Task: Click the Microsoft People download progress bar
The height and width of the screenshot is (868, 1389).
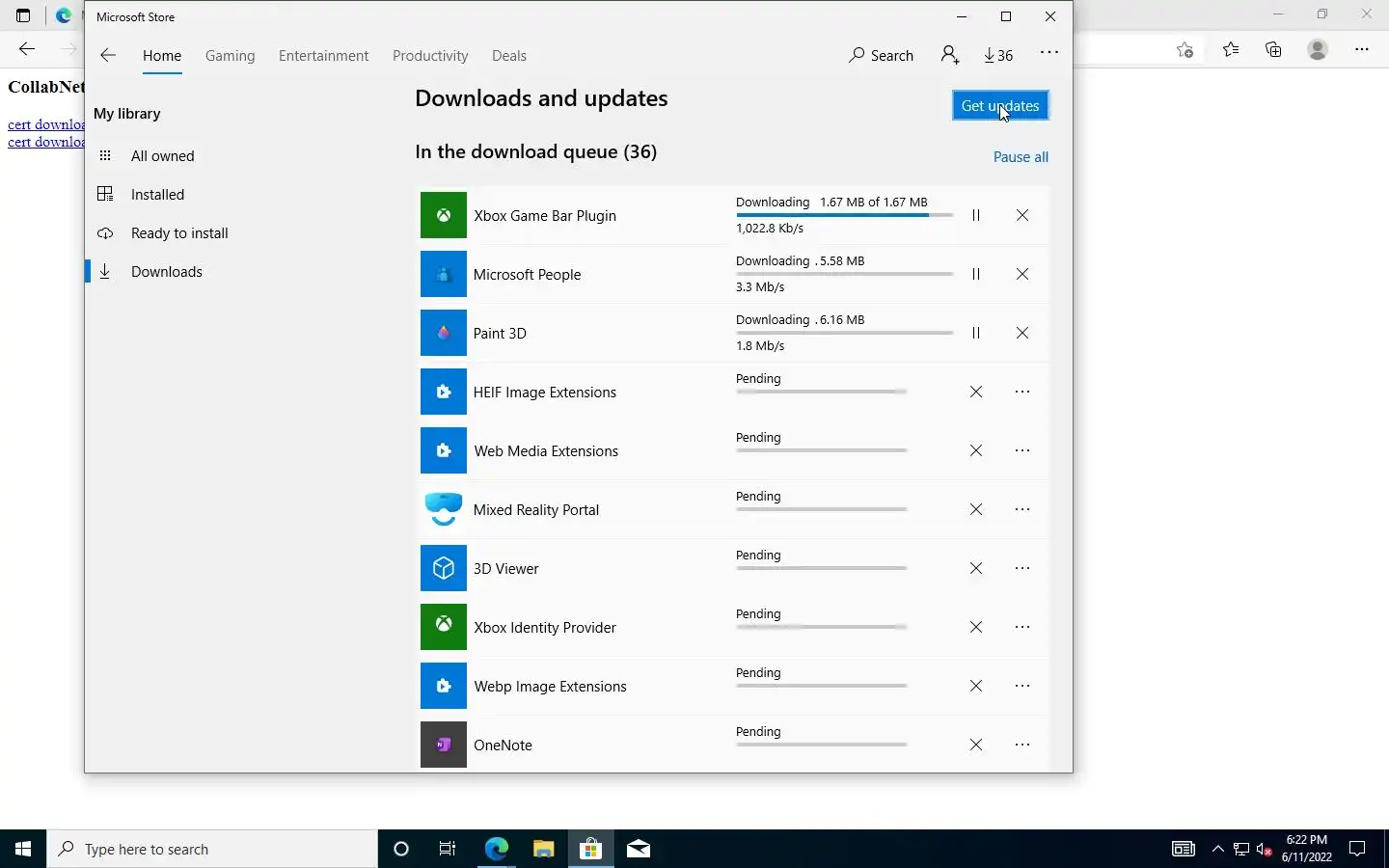Action: (x=845, y=274)
